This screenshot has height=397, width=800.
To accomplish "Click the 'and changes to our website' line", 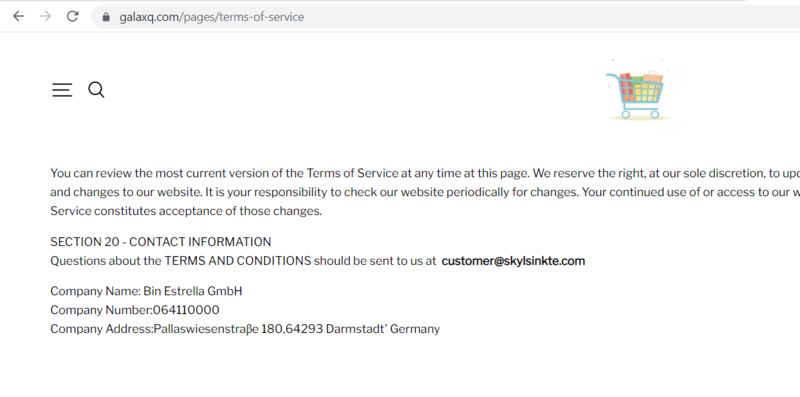I will [x=425, y=192].
